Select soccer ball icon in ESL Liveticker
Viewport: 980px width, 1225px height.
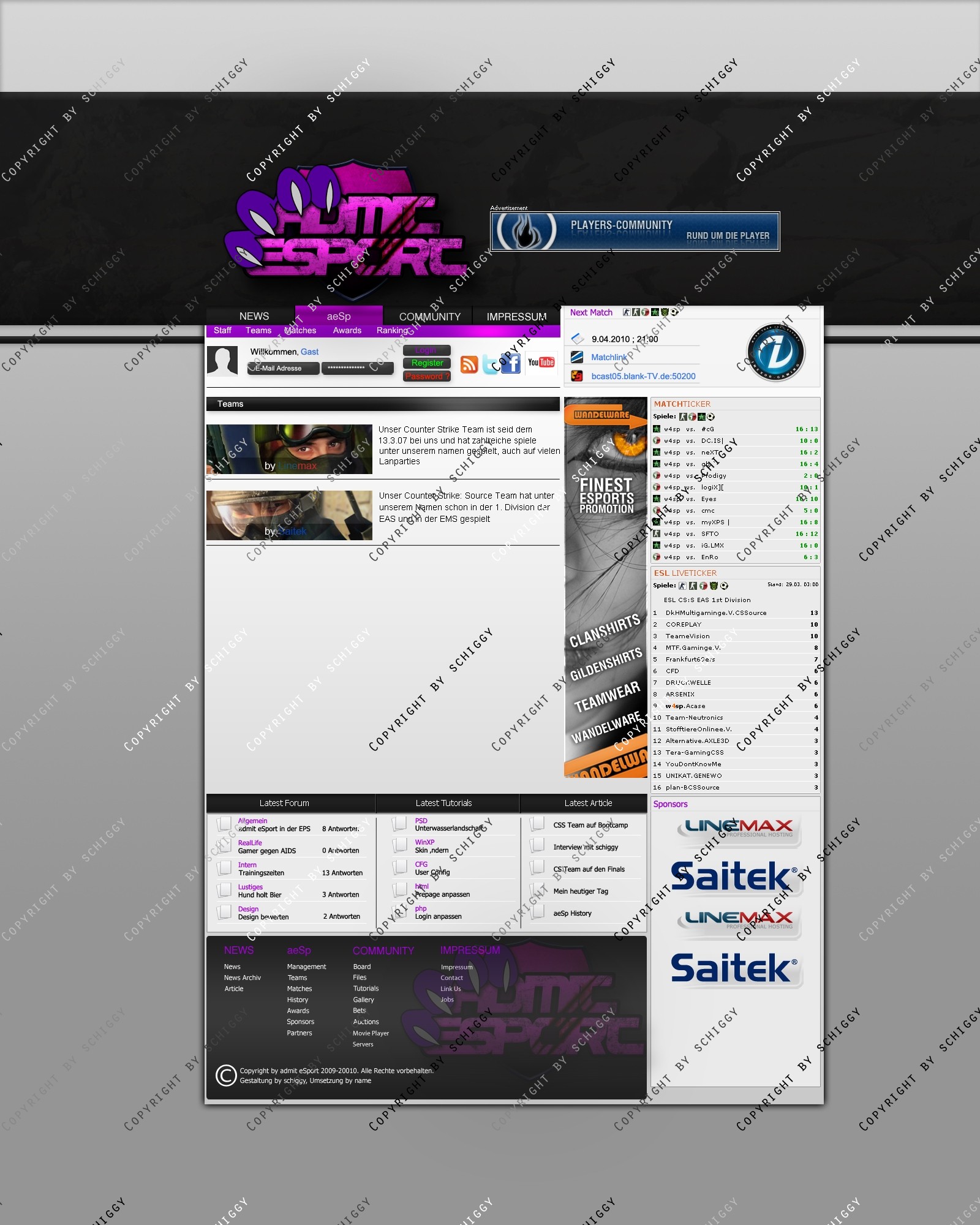(x=724, y=586)
